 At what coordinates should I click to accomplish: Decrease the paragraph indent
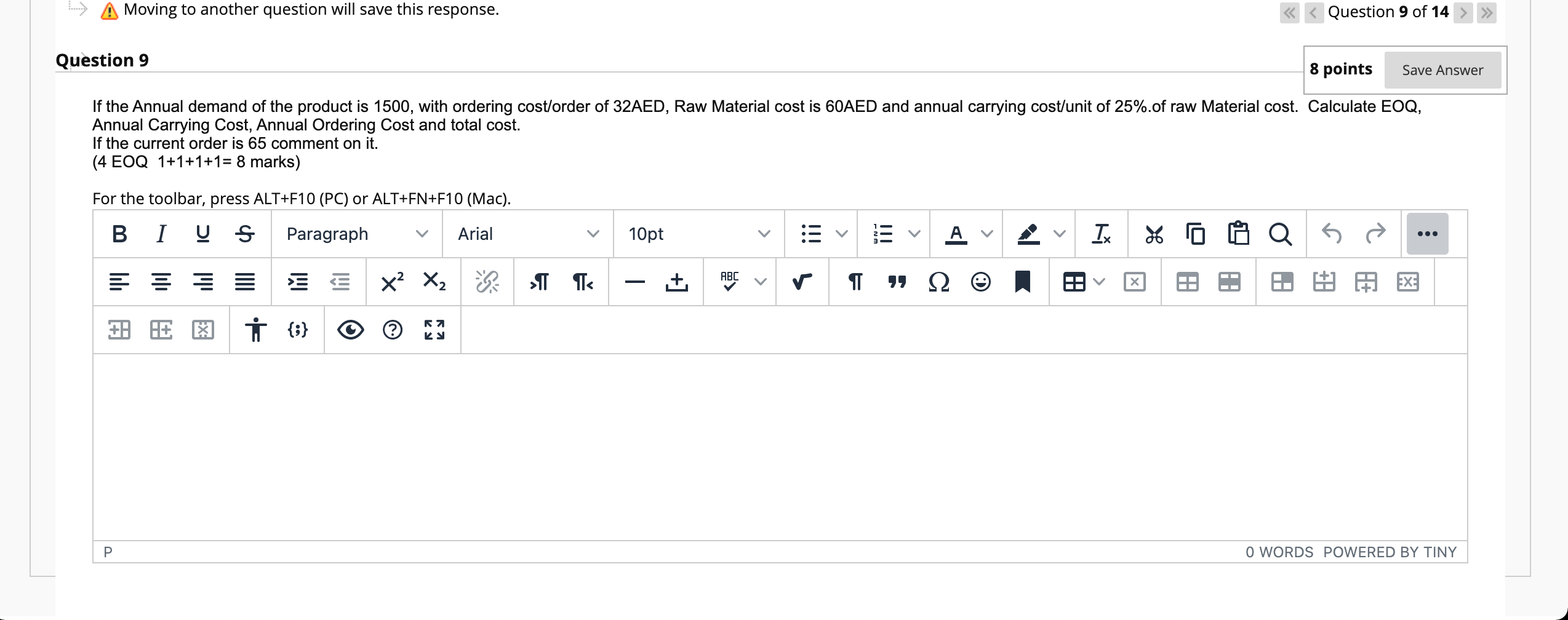click(x=340, y=282)
